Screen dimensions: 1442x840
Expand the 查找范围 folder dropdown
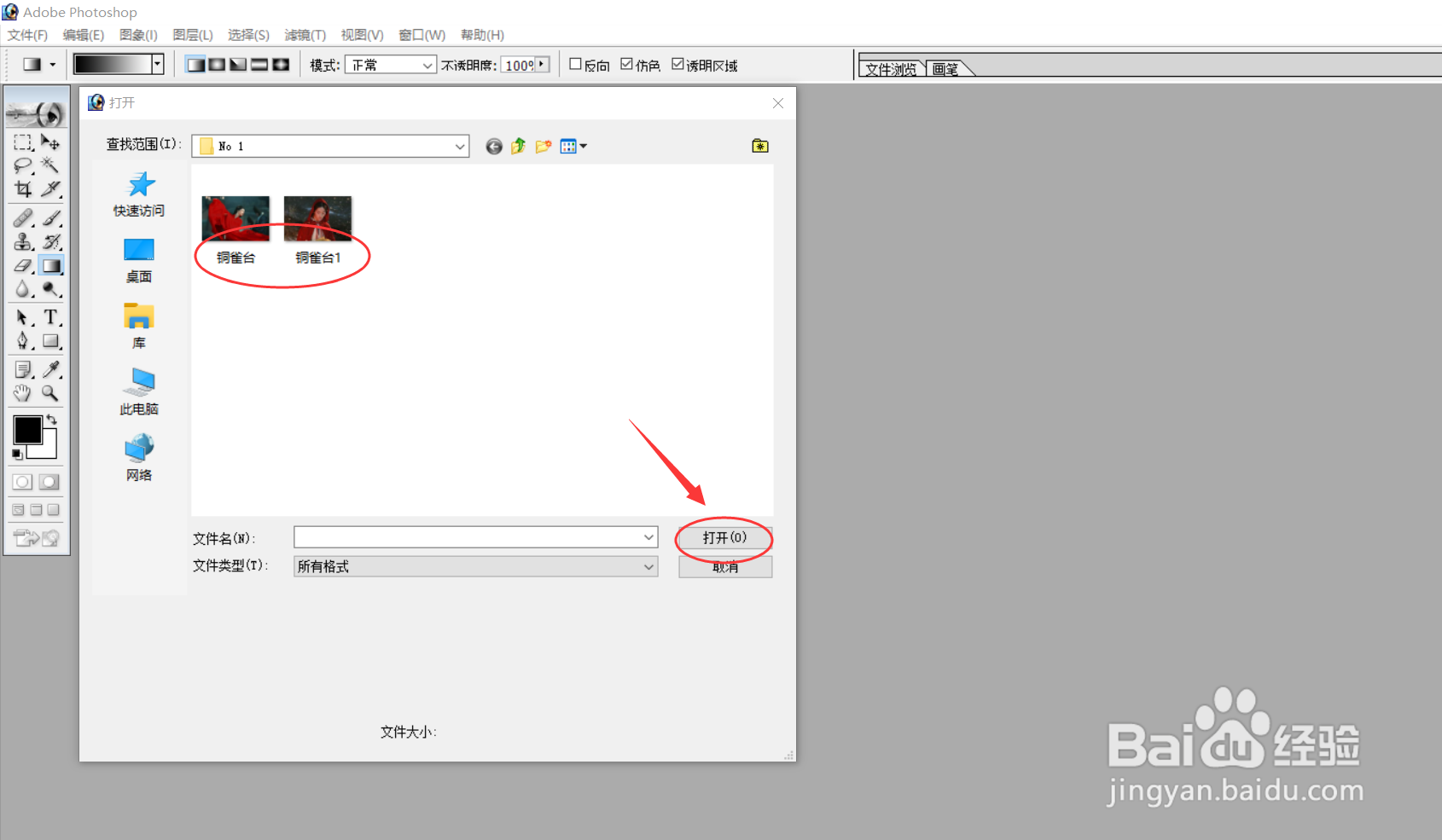point(460,147)
